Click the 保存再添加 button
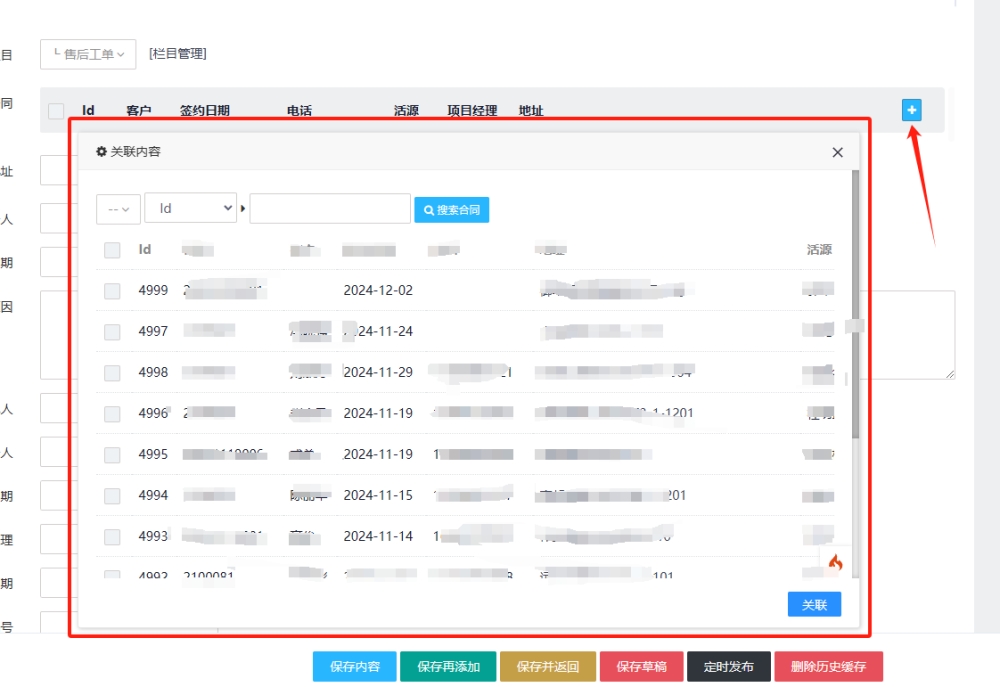1000x687 pixels. coord(448,667)
